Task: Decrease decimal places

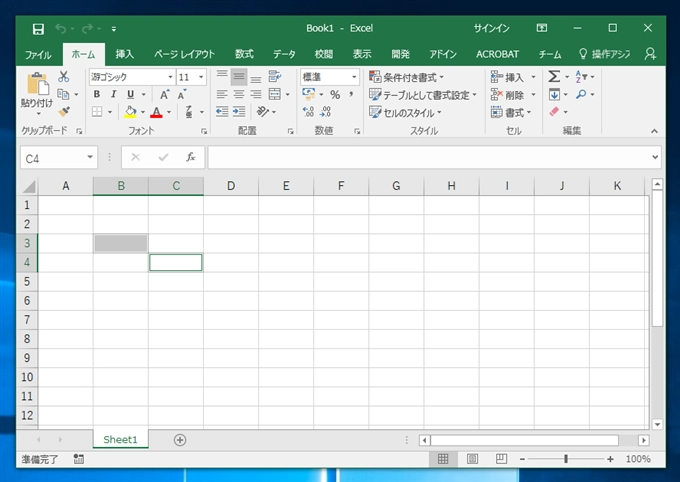Action: (325, 112)
